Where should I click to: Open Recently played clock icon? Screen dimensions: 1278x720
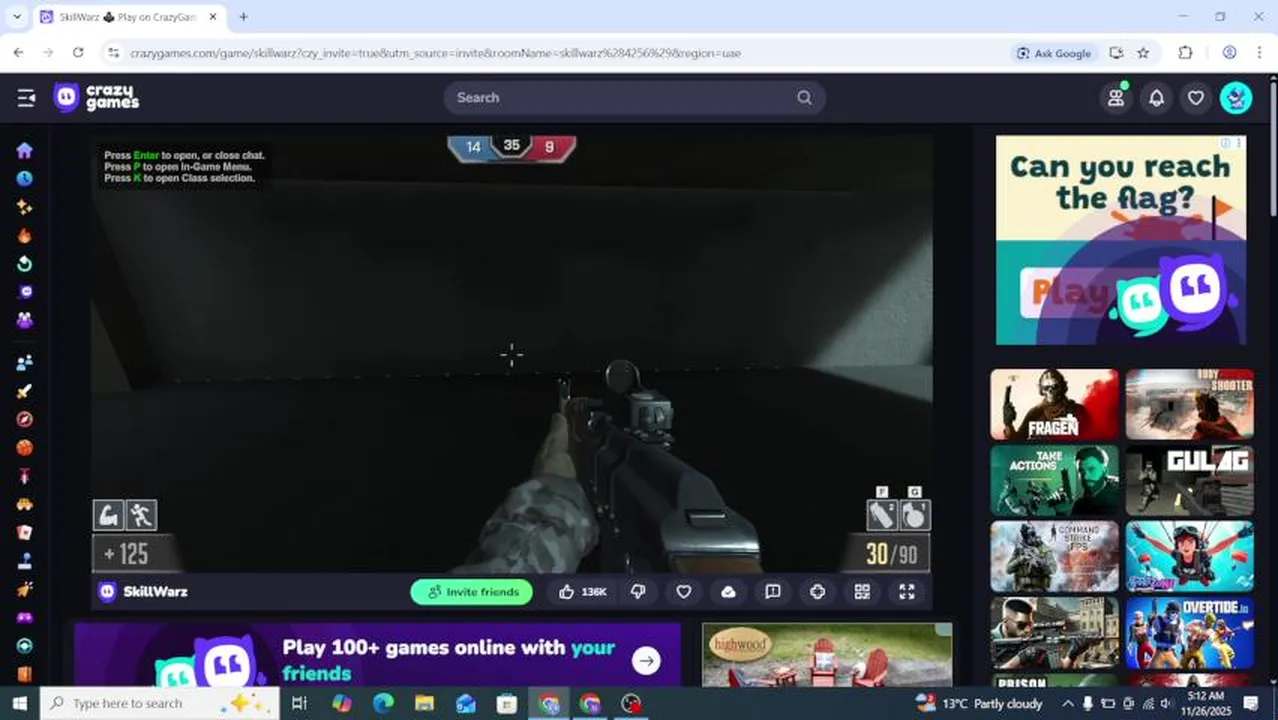[x=24, y=178]
